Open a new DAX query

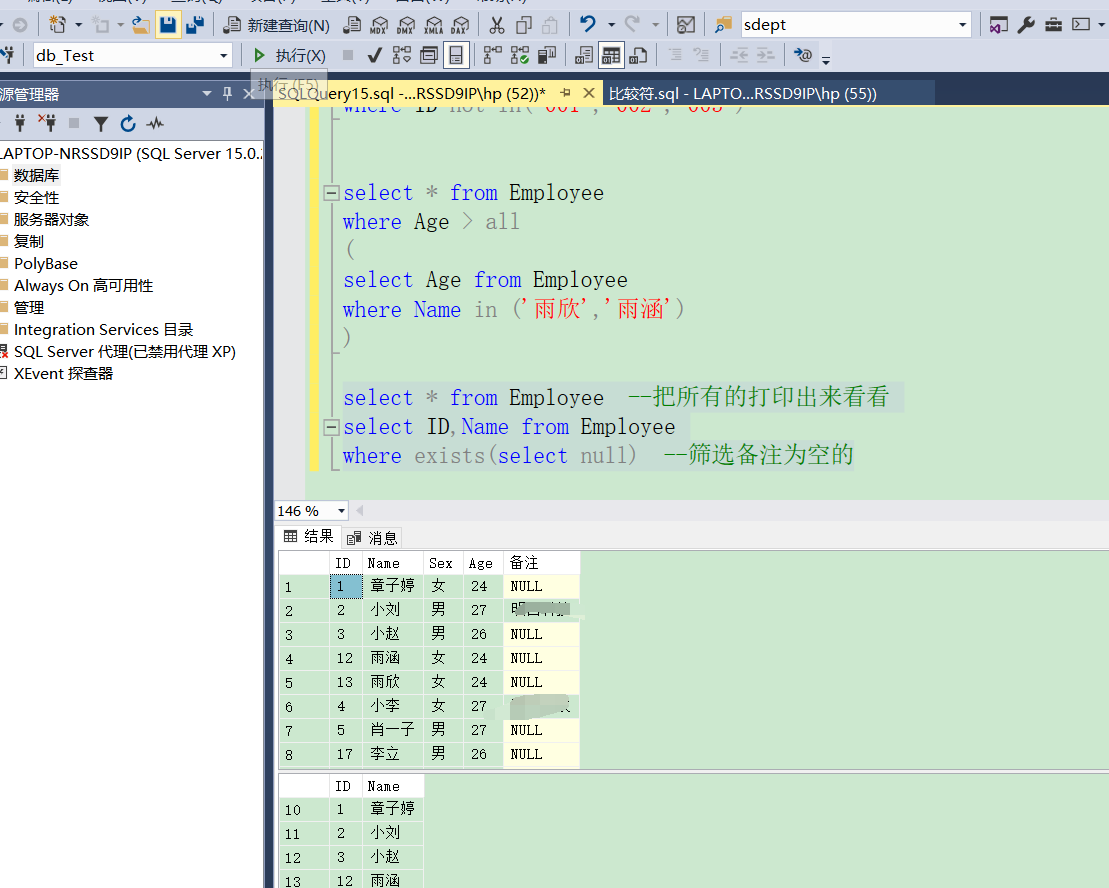pyautogui.click(x=460, y=25)
